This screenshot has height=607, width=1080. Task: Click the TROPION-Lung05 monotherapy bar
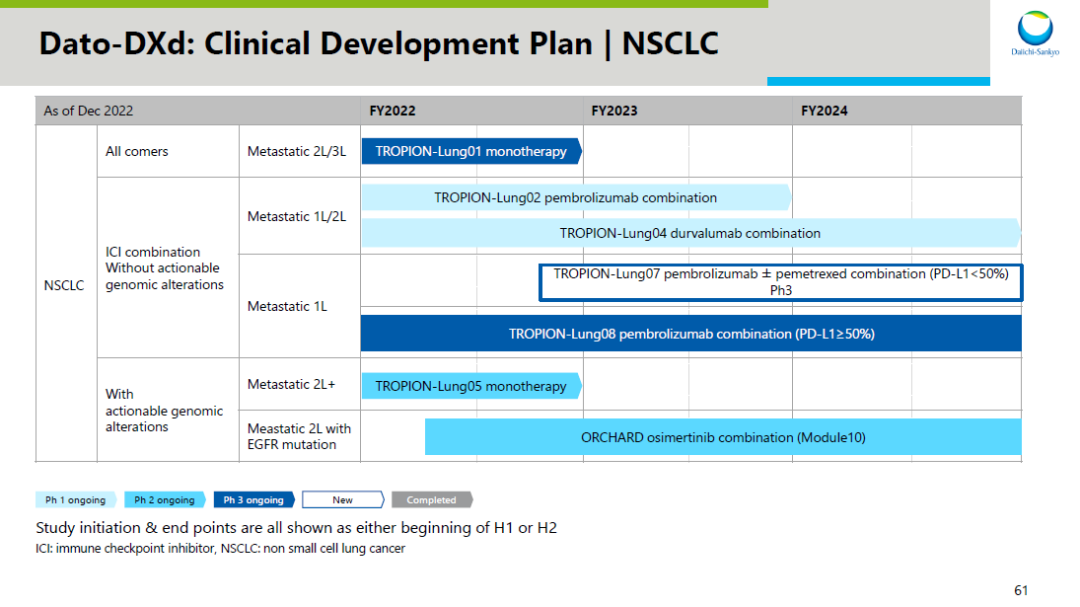point(470,386)
